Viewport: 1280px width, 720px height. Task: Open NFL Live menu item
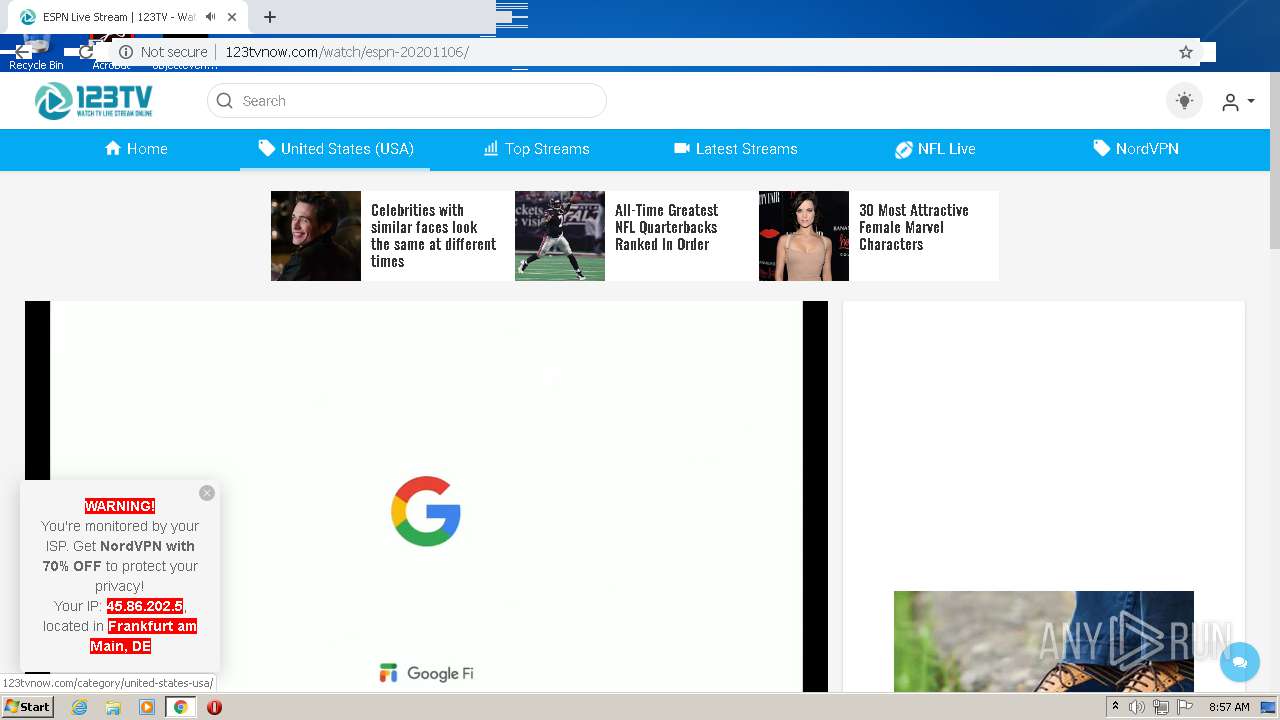pyautogui.click(x=935, y=149)
